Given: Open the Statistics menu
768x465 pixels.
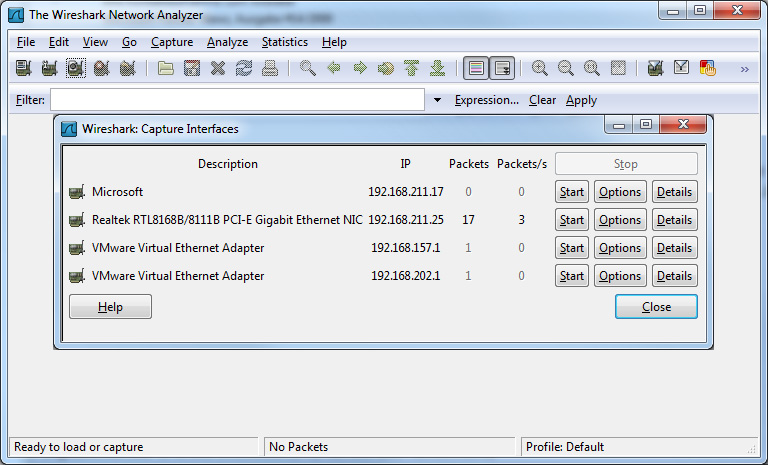Looking at the screenshot, I should [285, 42].
